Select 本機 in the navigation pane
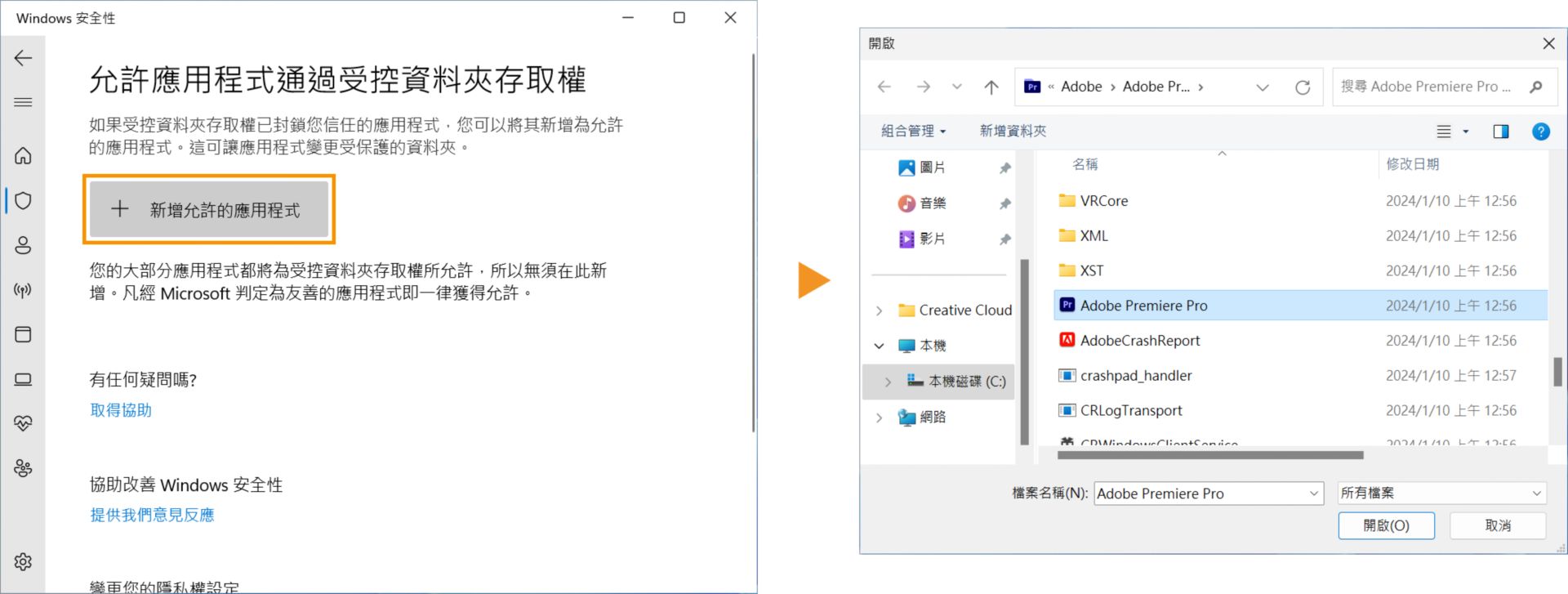This screenshot has height=594, width=1568. click(x=922, y=346)
